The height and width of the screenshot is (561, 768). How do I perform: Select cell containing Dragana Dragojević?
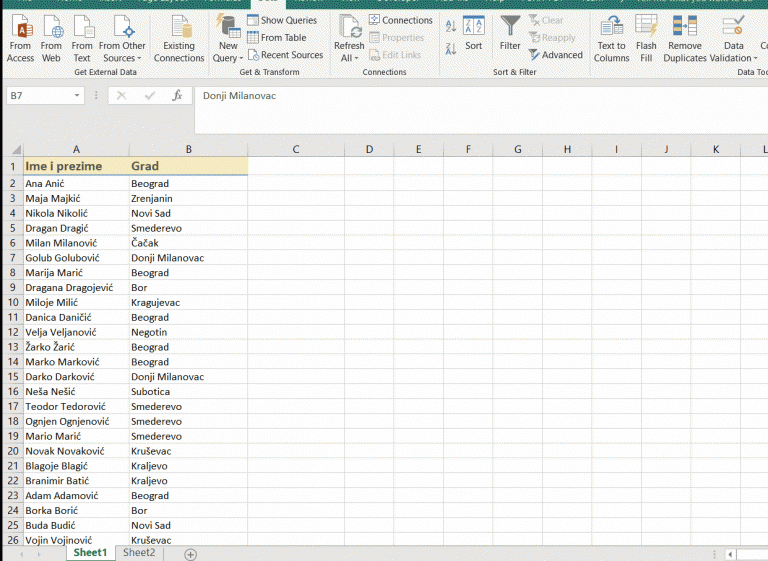click(x=76, y=288)
